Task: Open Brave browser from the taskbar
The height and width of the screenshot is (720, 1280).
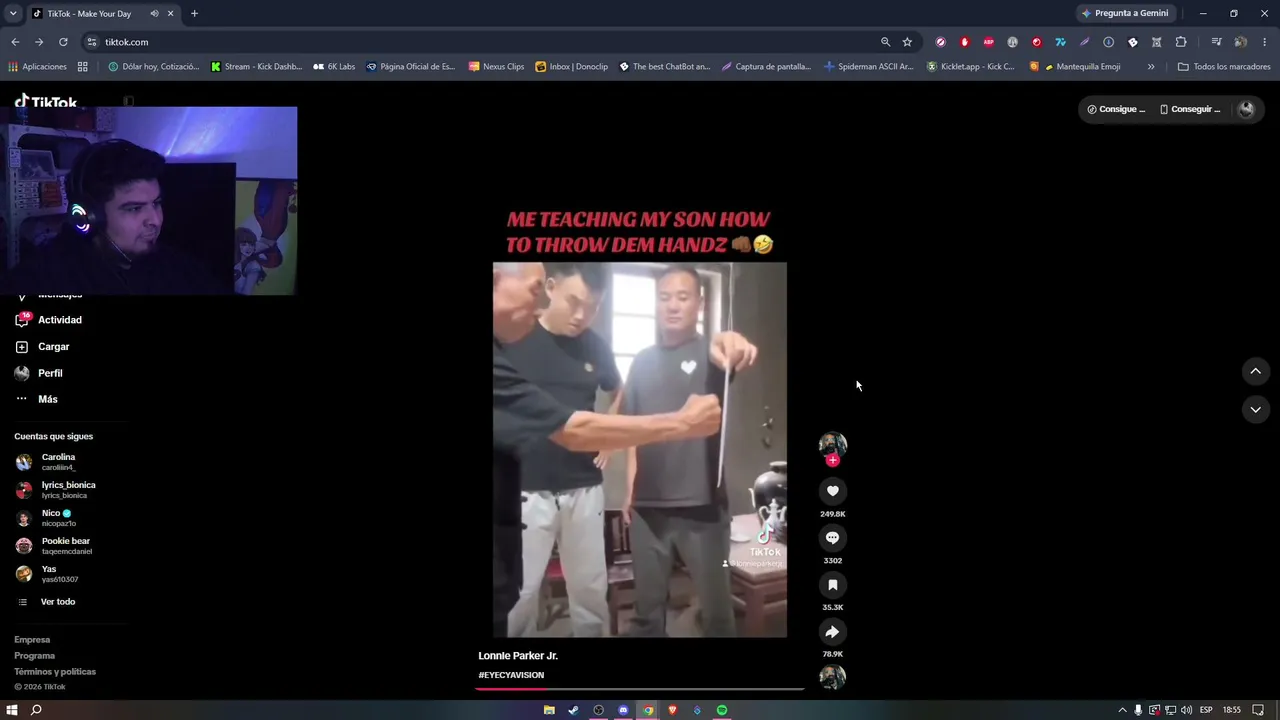Action: (672, 710)
